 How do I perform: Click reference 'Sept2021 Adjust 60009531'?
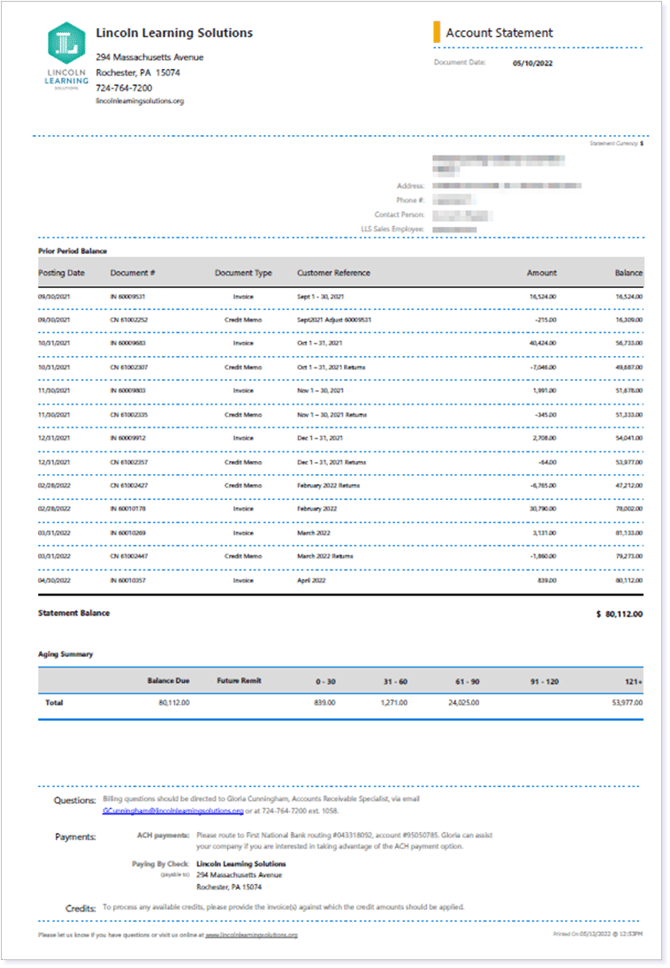pos(334,320)
